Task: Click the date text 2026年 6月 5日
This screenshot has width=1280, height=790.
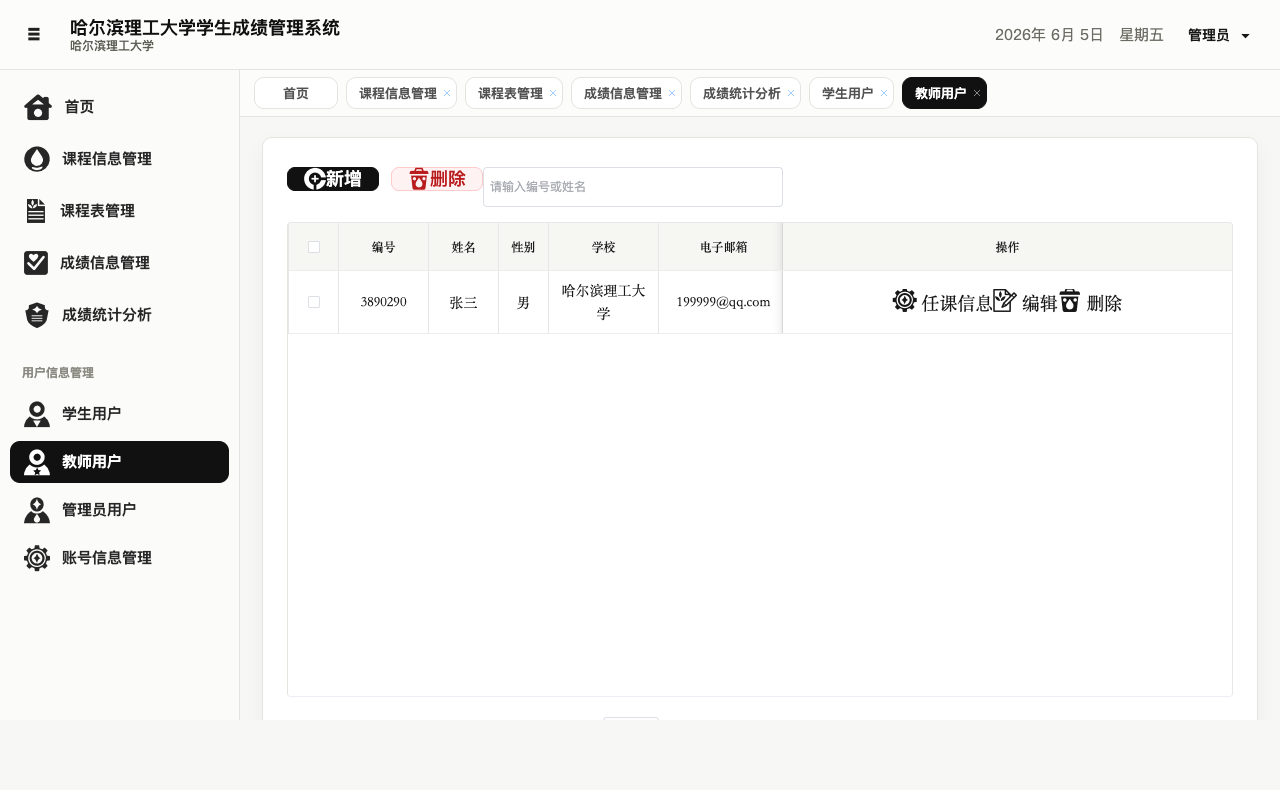Action: click(x=1049, y=35)
